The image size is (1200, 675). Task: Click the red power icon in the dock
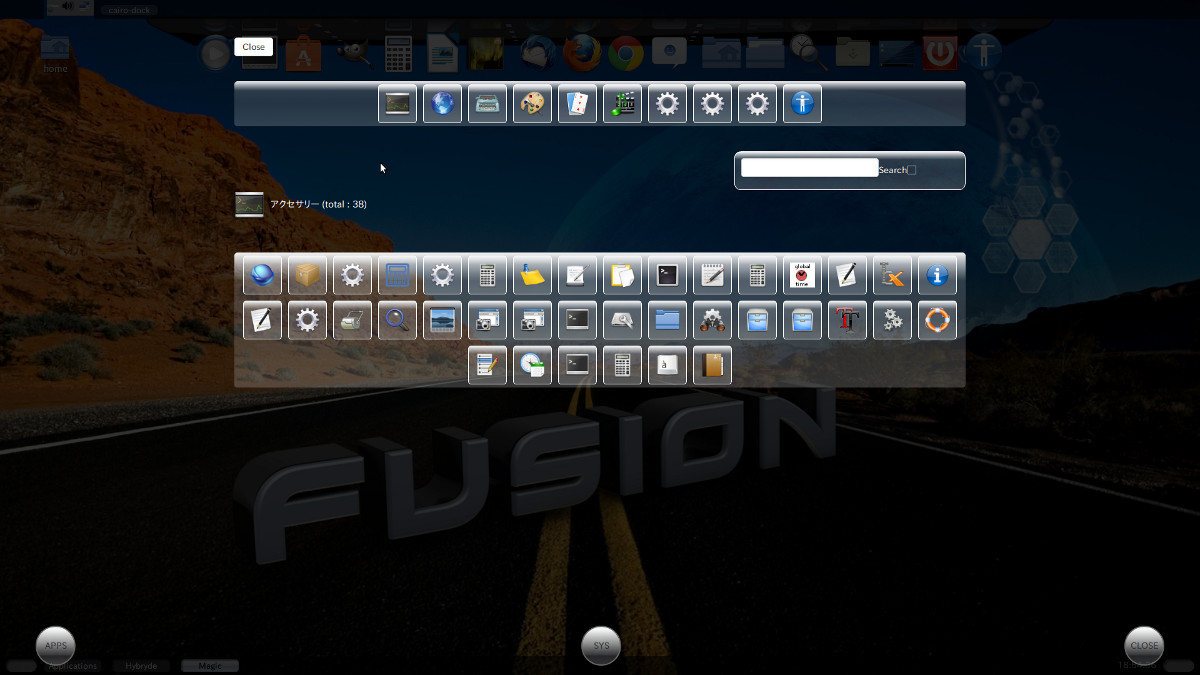[x=939, y=52]
